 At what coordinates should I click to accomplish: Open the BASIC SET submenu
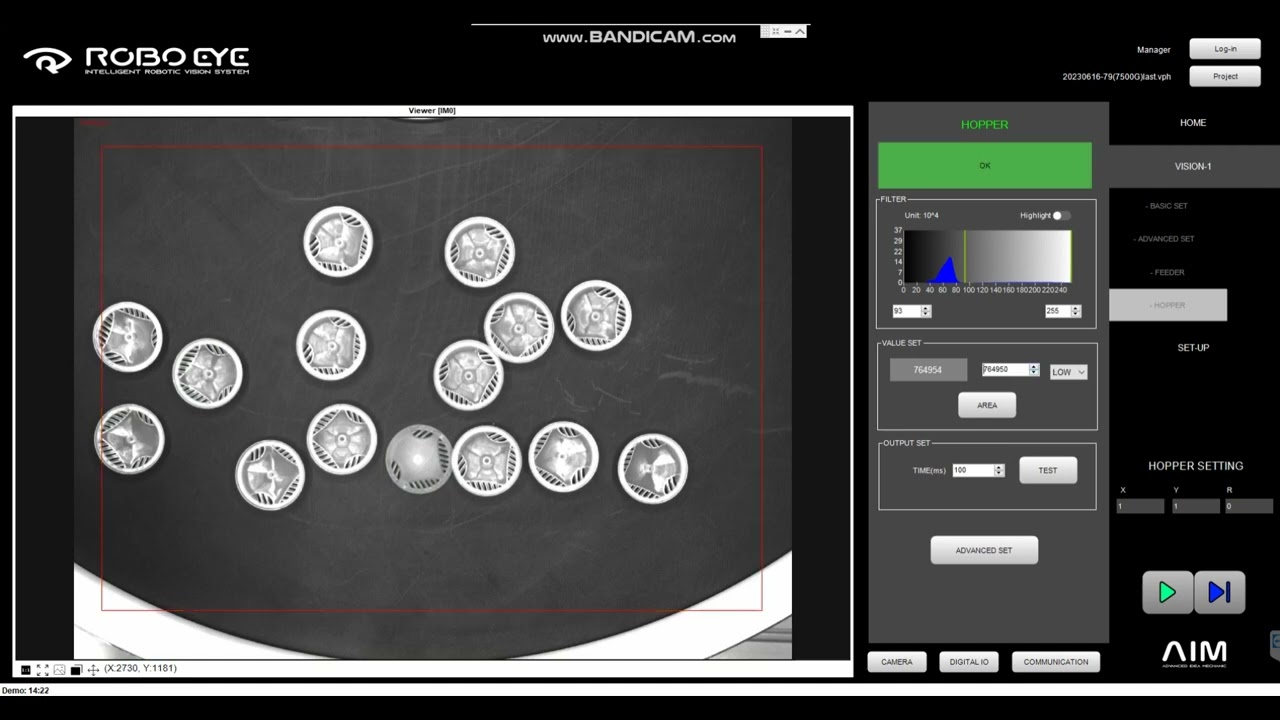[x=1167, y=206]
